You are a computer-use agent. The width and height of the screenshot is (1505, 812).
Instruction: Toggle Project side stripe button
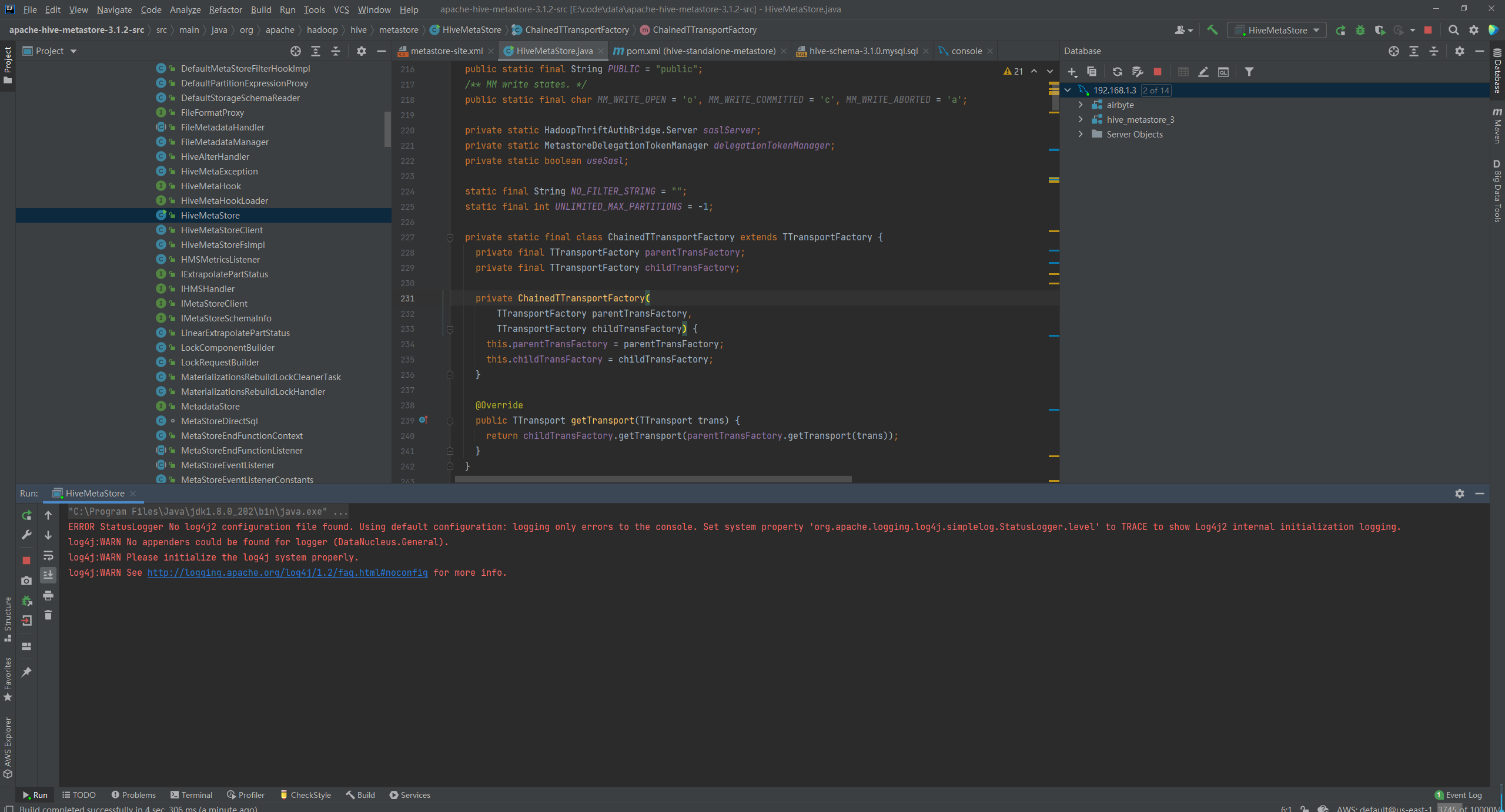8,65
